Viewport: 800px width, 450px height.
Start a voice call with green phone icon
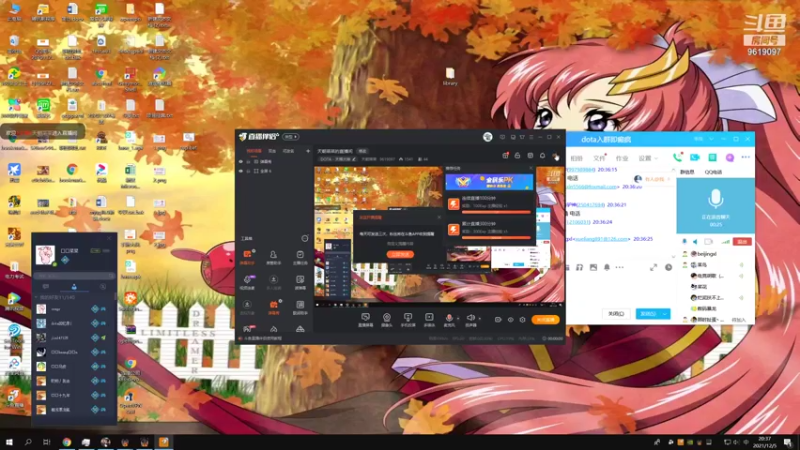point(677,157)
